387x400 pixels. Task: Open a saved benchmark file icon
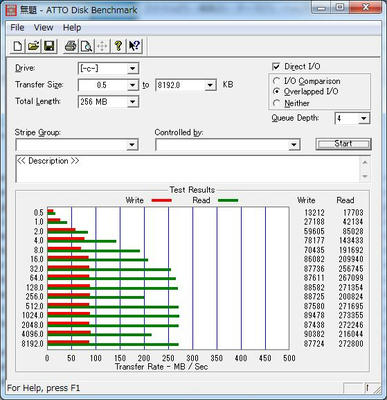(x=33, y=46)
